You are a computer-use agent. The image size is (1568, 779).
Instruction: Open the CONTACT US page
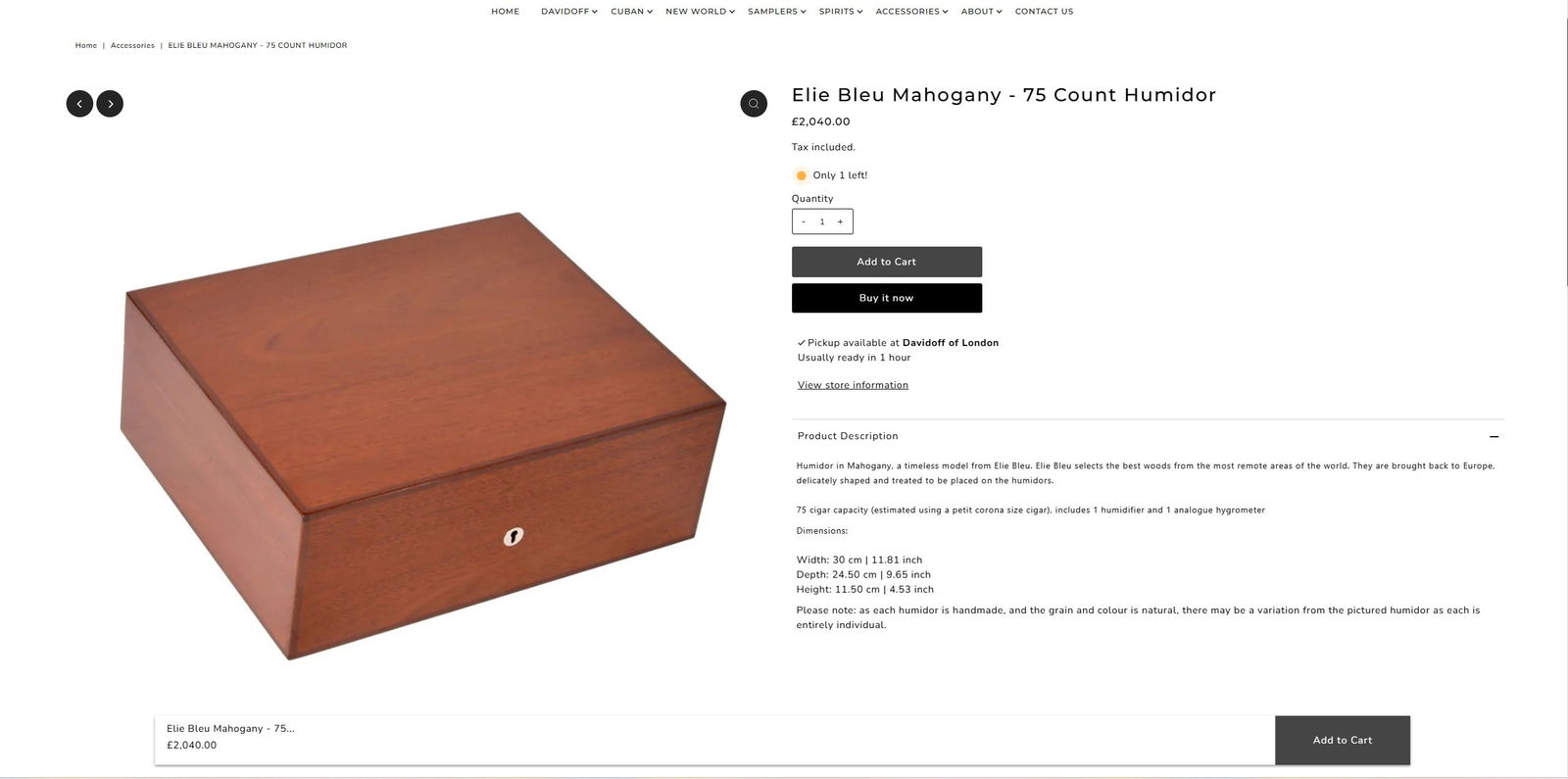1043,11
